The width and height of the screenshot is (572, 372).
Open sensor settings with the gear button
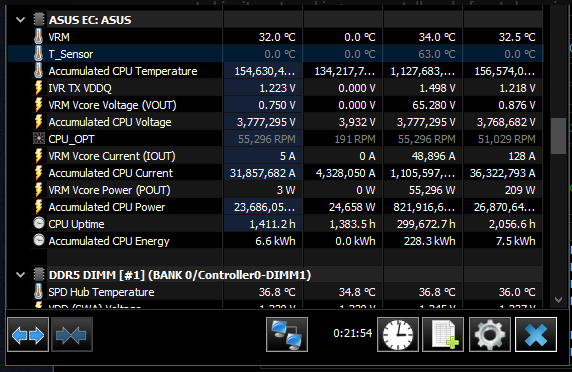coord(490,334)
